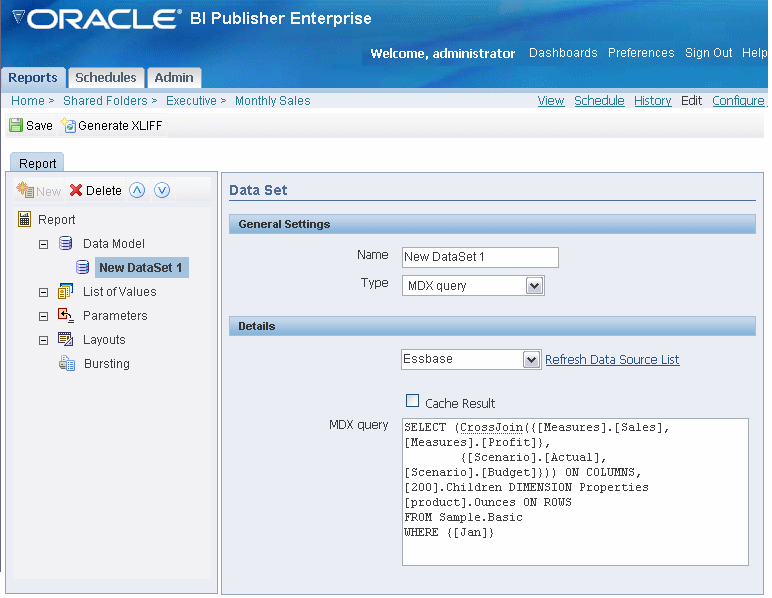
Task: Select Parameters tree item label
Action: pos(115,315)
